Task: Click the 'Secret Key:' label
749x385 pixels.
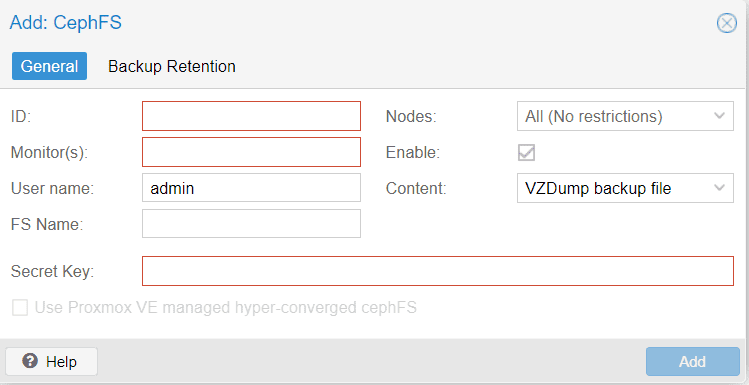Action: 53,271
